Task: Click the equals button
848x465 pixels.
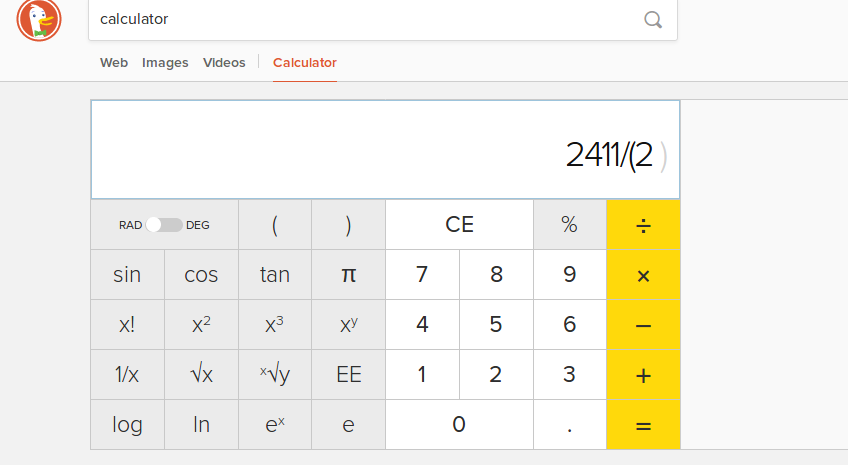Action: pyautogui.click(x=643, y=425)
